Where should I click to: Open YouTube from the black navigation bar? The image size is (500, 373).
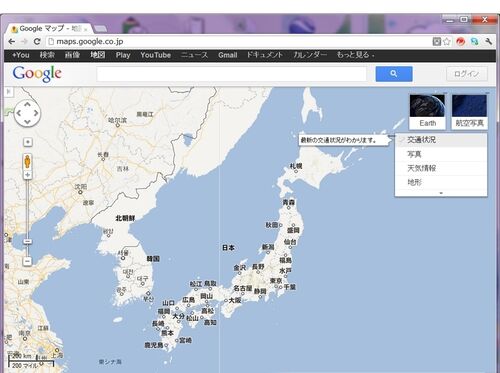tap(155, 55)
